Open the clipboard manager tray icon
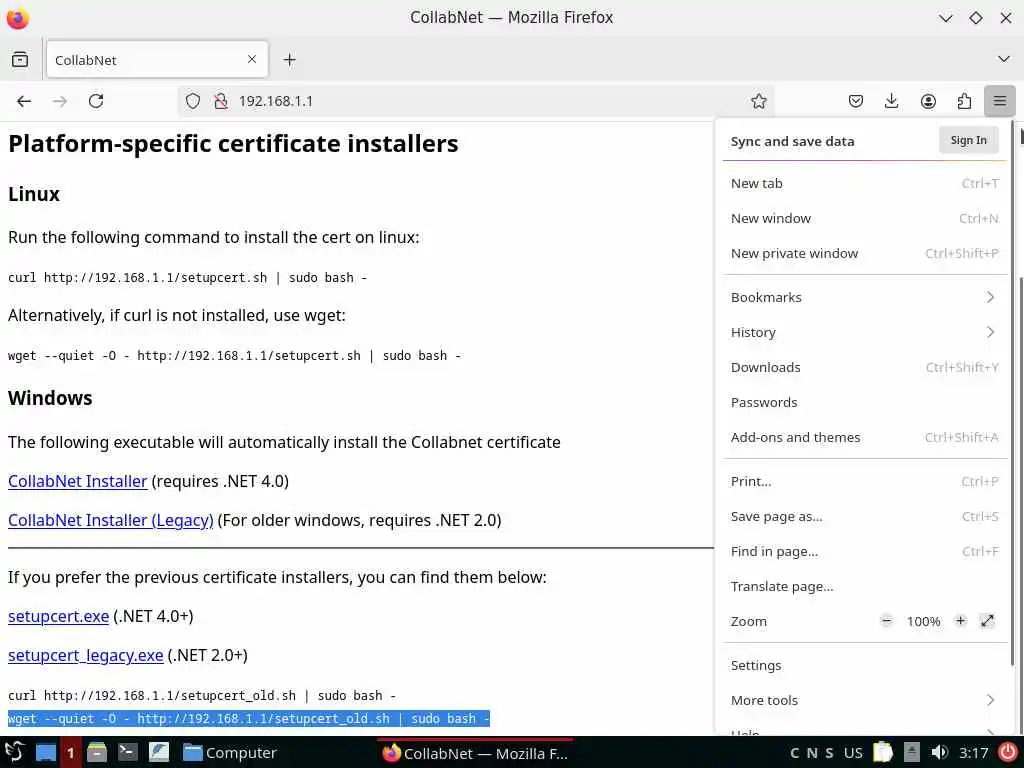 (883, 752)
